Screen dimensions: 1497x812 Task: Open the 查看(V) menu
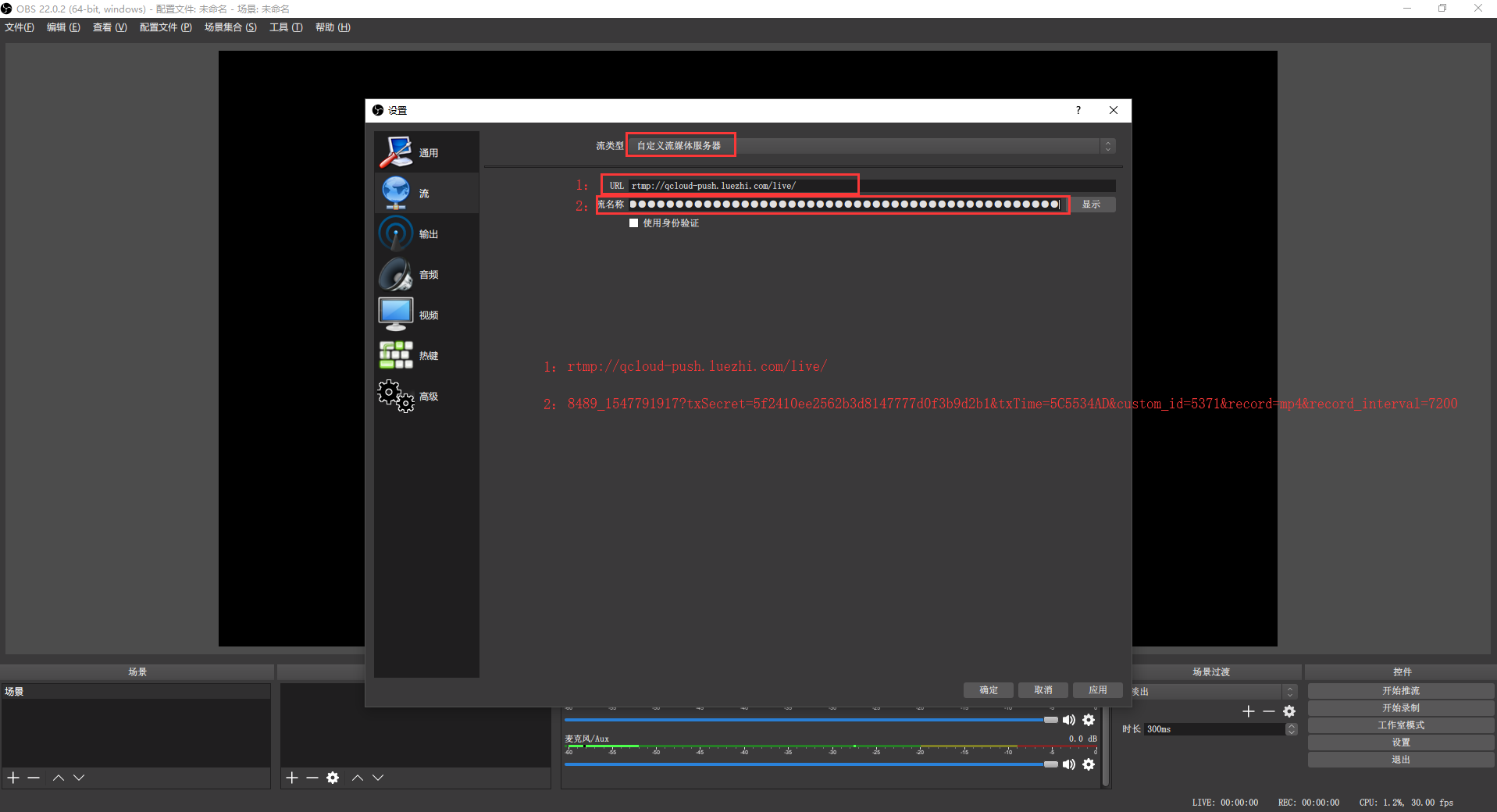tap(109, 27)
